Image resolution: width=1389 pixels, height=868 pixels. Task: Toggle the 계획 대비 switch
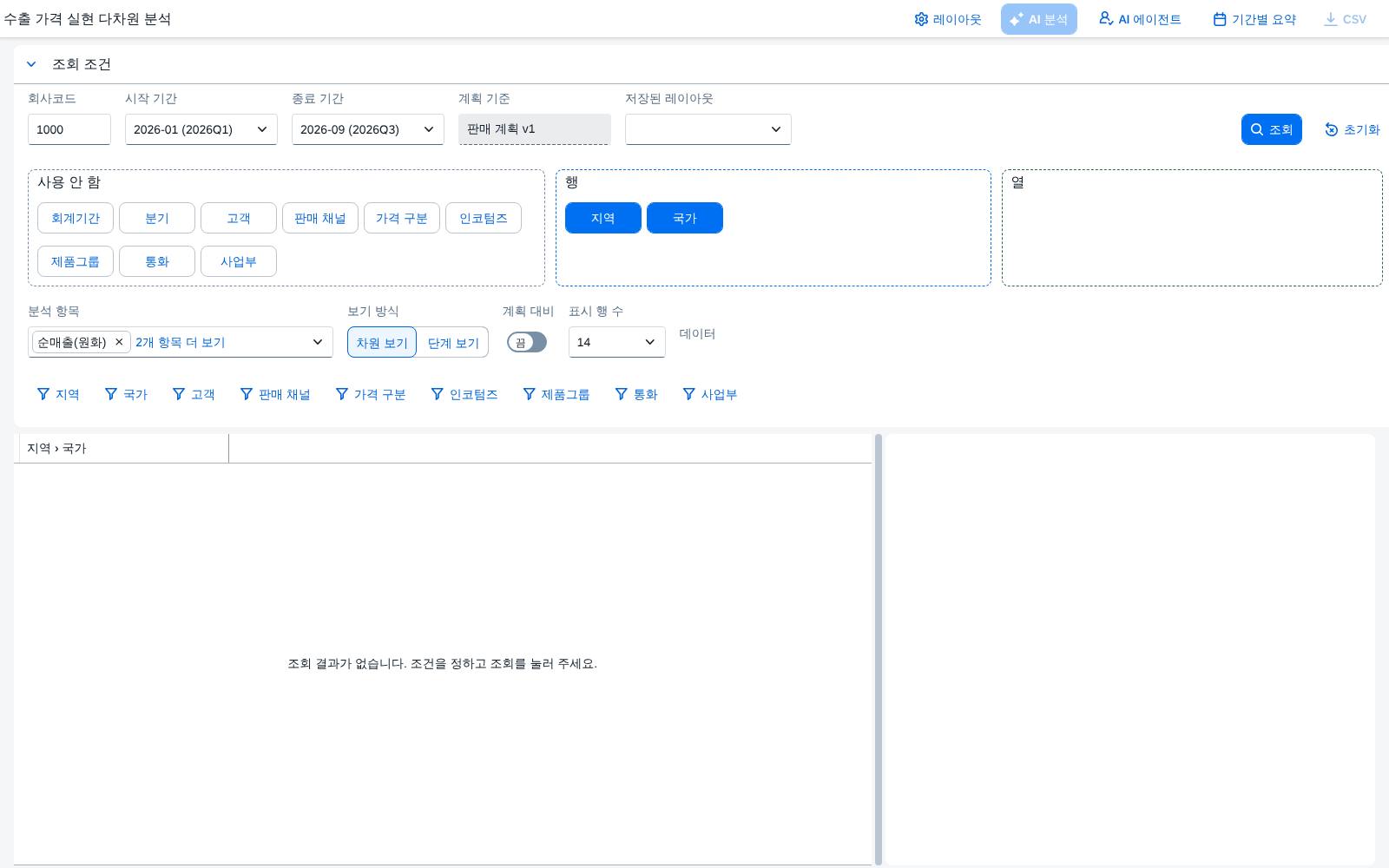[x=527, y=342]
